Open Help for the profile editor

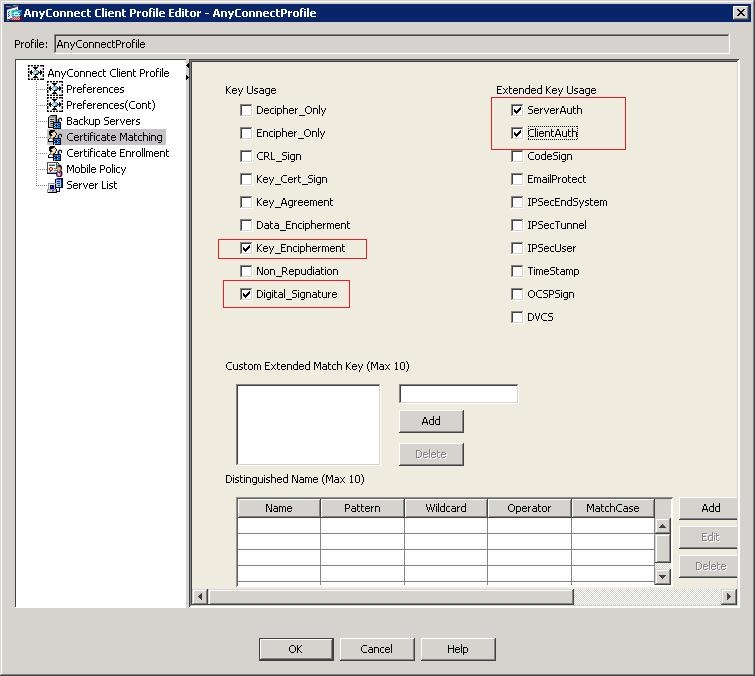458,649
